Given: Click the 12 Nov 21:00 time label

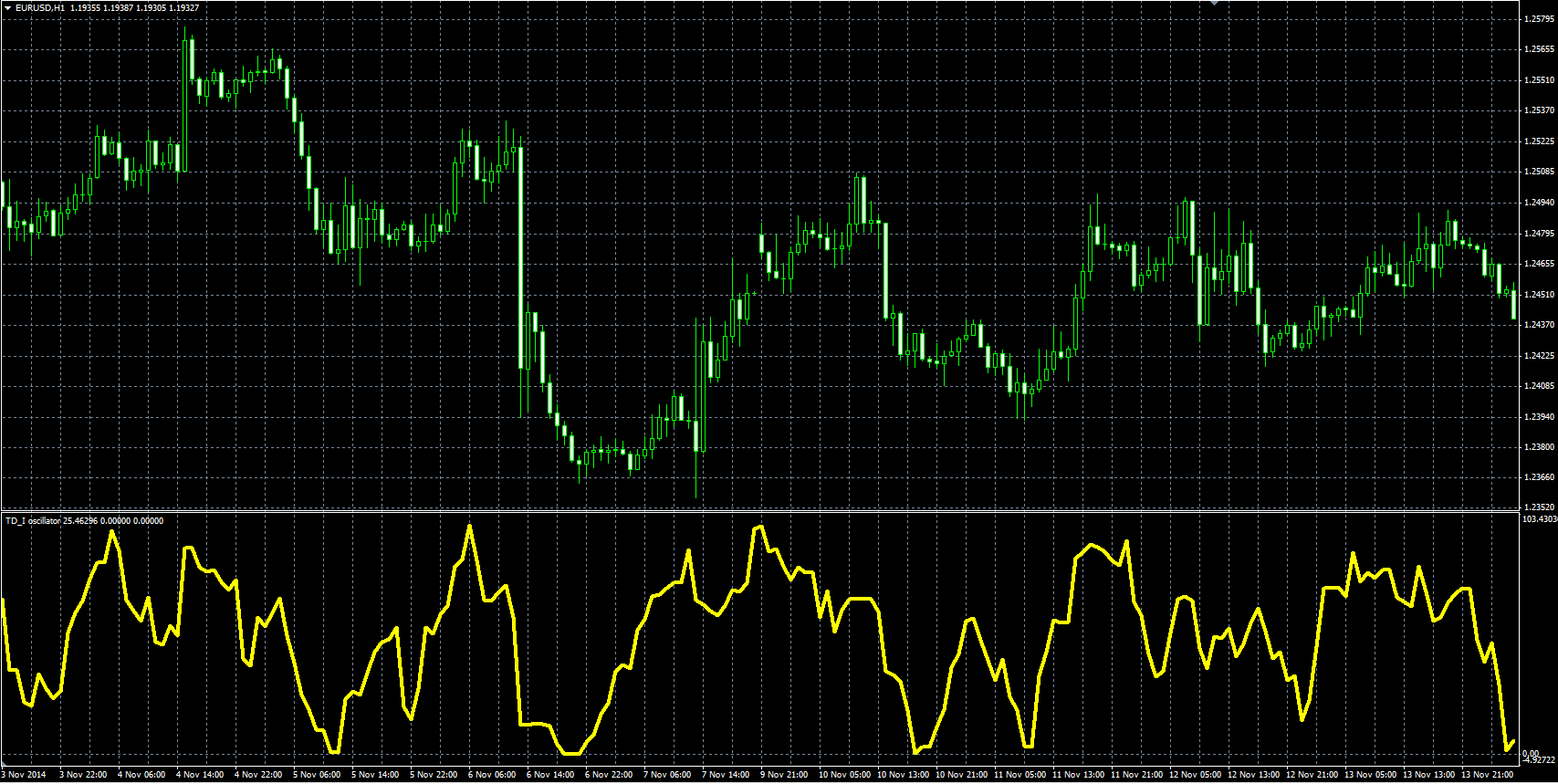Looking at the screenshot, I should (1312, 775).
